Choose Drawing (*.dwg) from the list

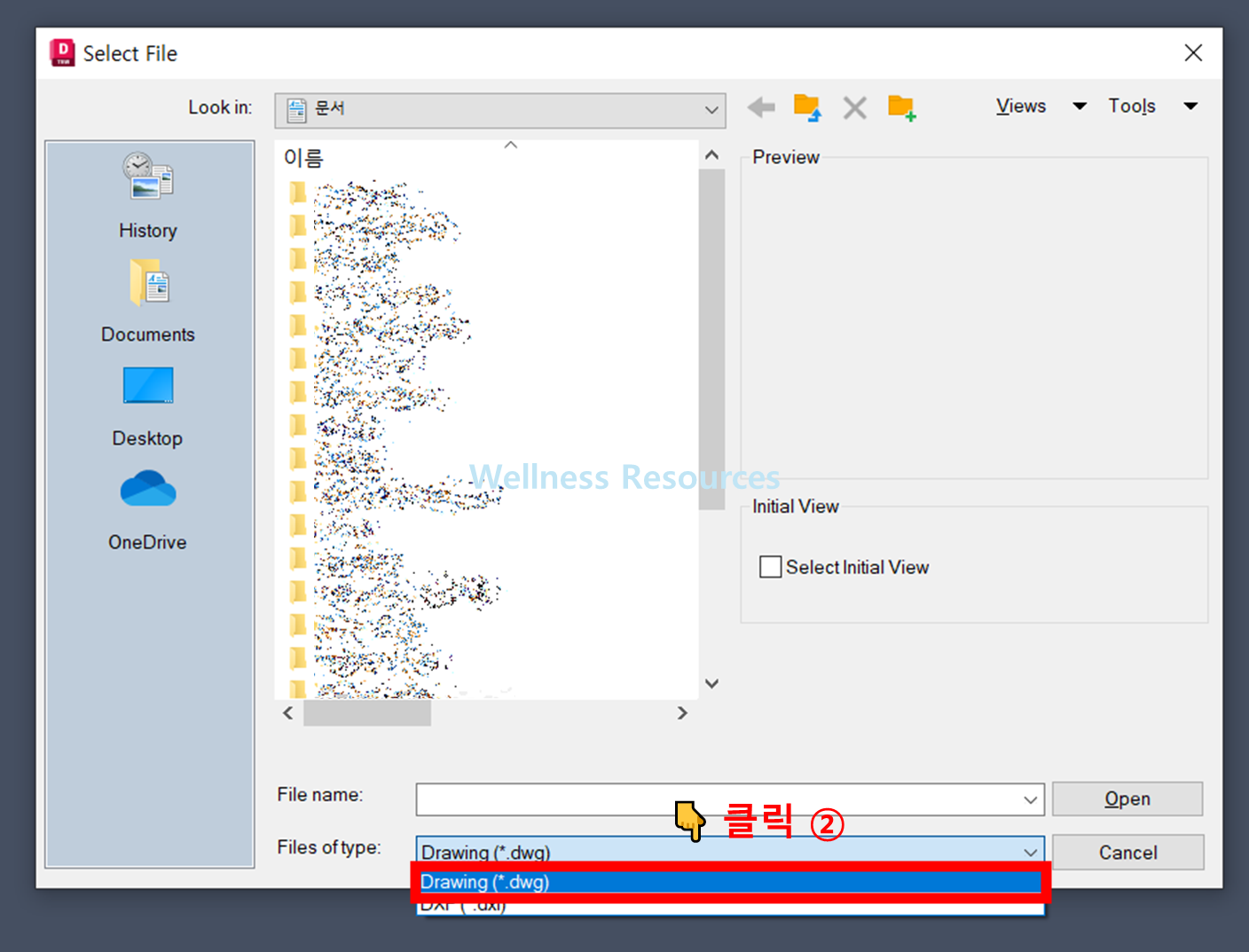[x=729, y=882]
